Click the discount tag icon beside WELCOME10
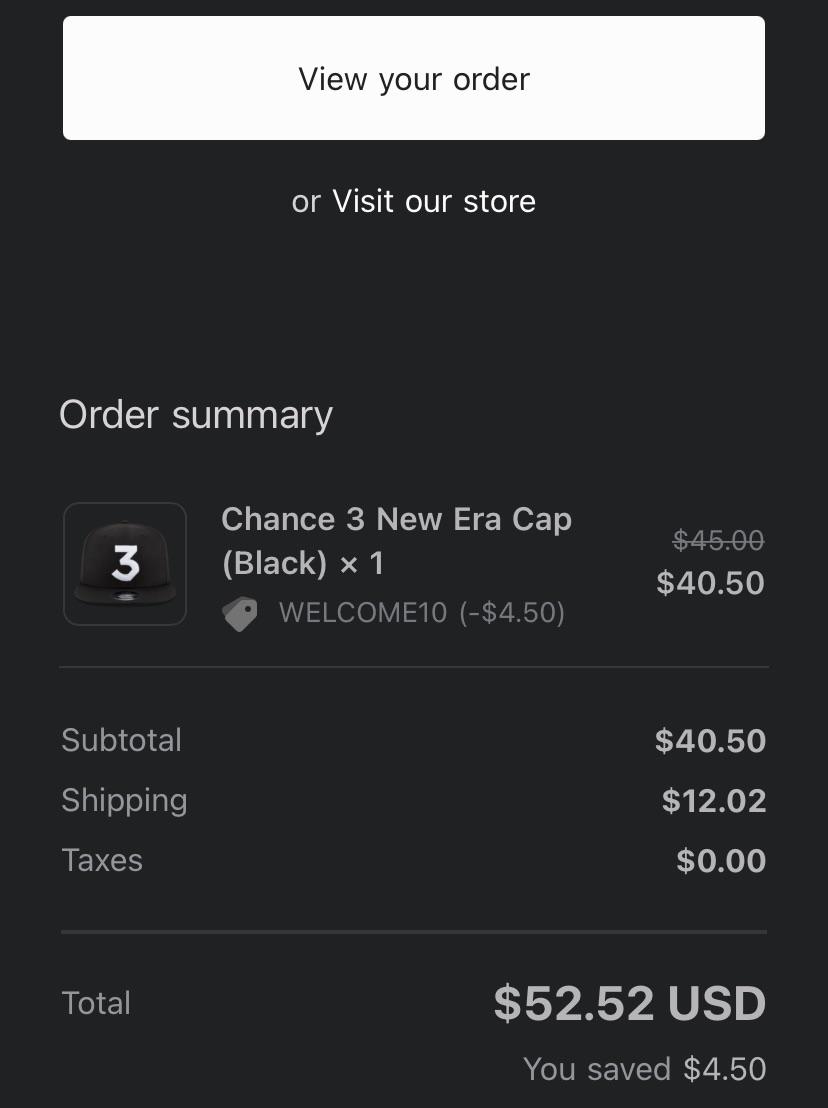This screenshot has width=828, height=1108. click(x=240, y=613)
